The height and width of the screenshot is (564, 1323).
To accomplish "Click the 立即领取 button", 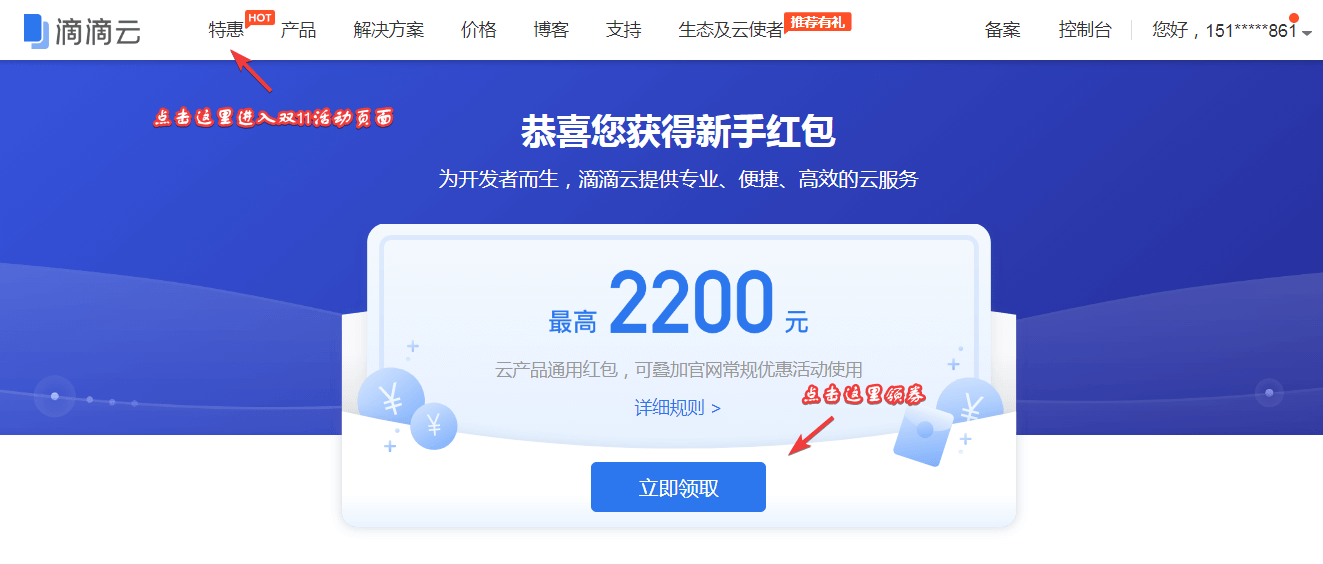I will (678, 487).
